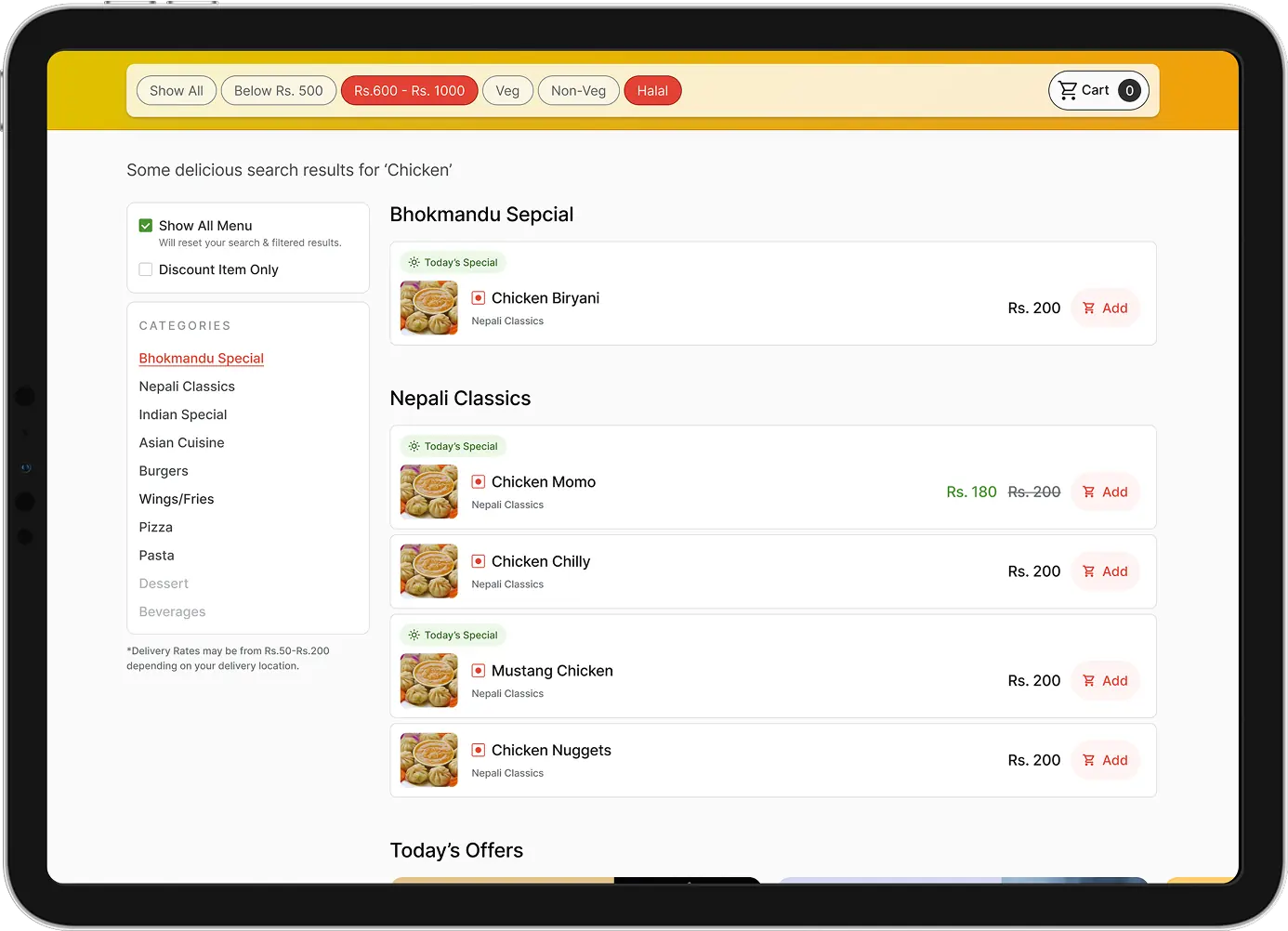Click non-veg indicator icon beside Mustang Chicken
Viewport: 1288px width, 931px height.
pos(478,671)
